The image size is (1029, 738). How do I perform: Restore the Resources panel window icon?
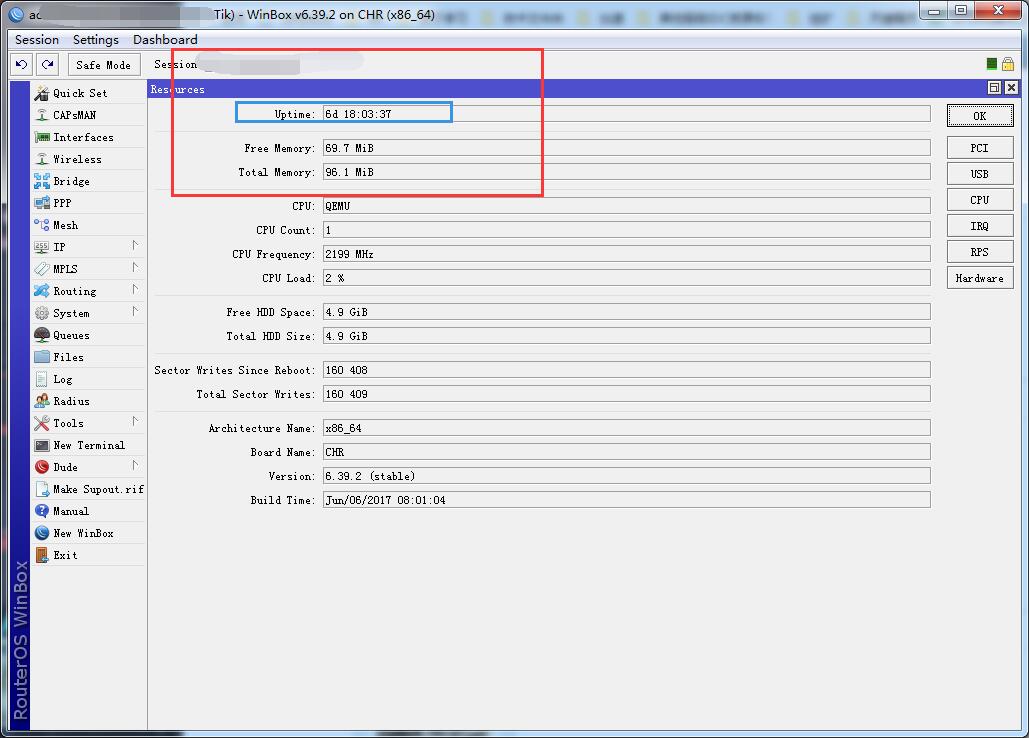(995, 88)
